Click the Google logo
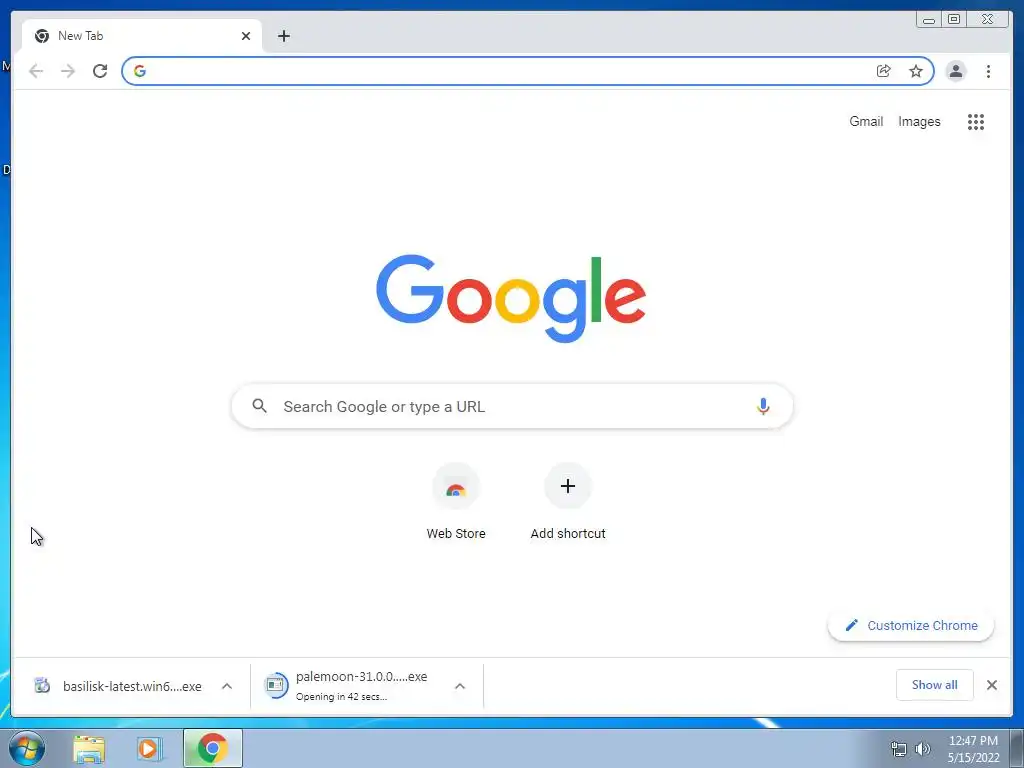1024x768 pixels. coord(511,298)
